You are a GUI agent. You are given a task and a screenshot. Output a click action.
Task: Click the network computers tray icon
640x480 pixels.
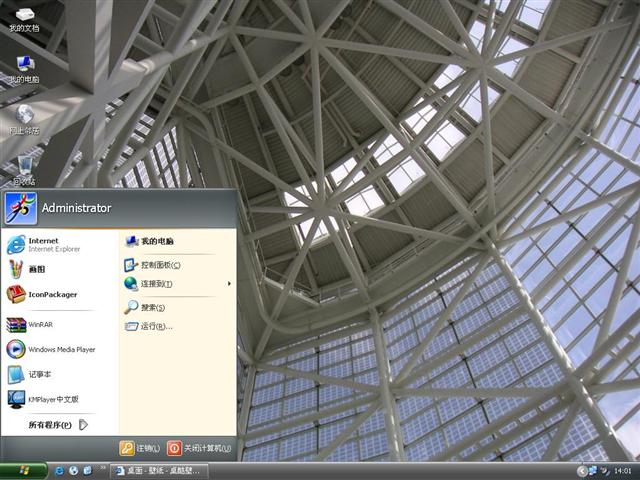pos(592,471)
